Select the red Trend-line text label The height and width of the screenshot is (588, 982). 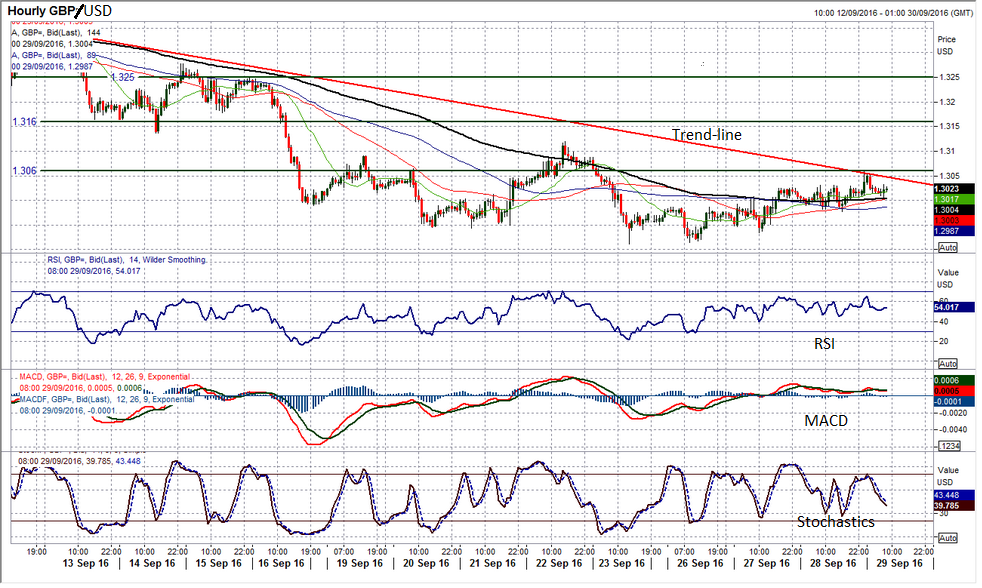pos(706,135)
